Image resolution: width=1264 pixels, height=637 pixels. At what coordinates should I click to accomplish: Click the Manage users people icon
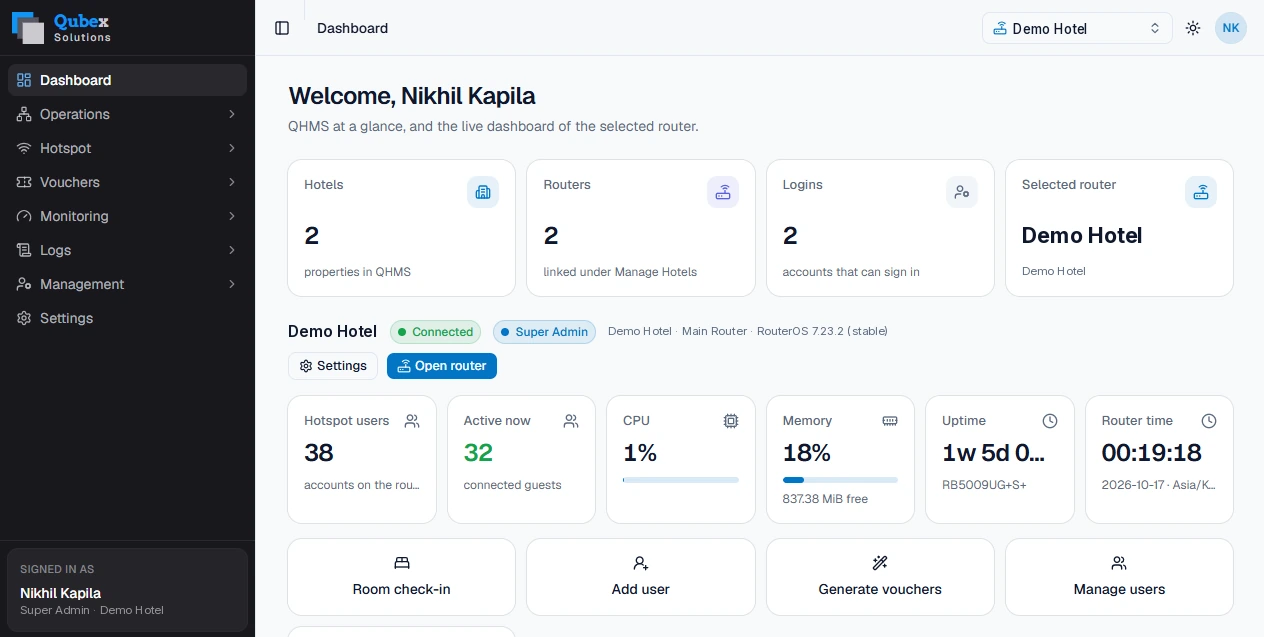1119,563
